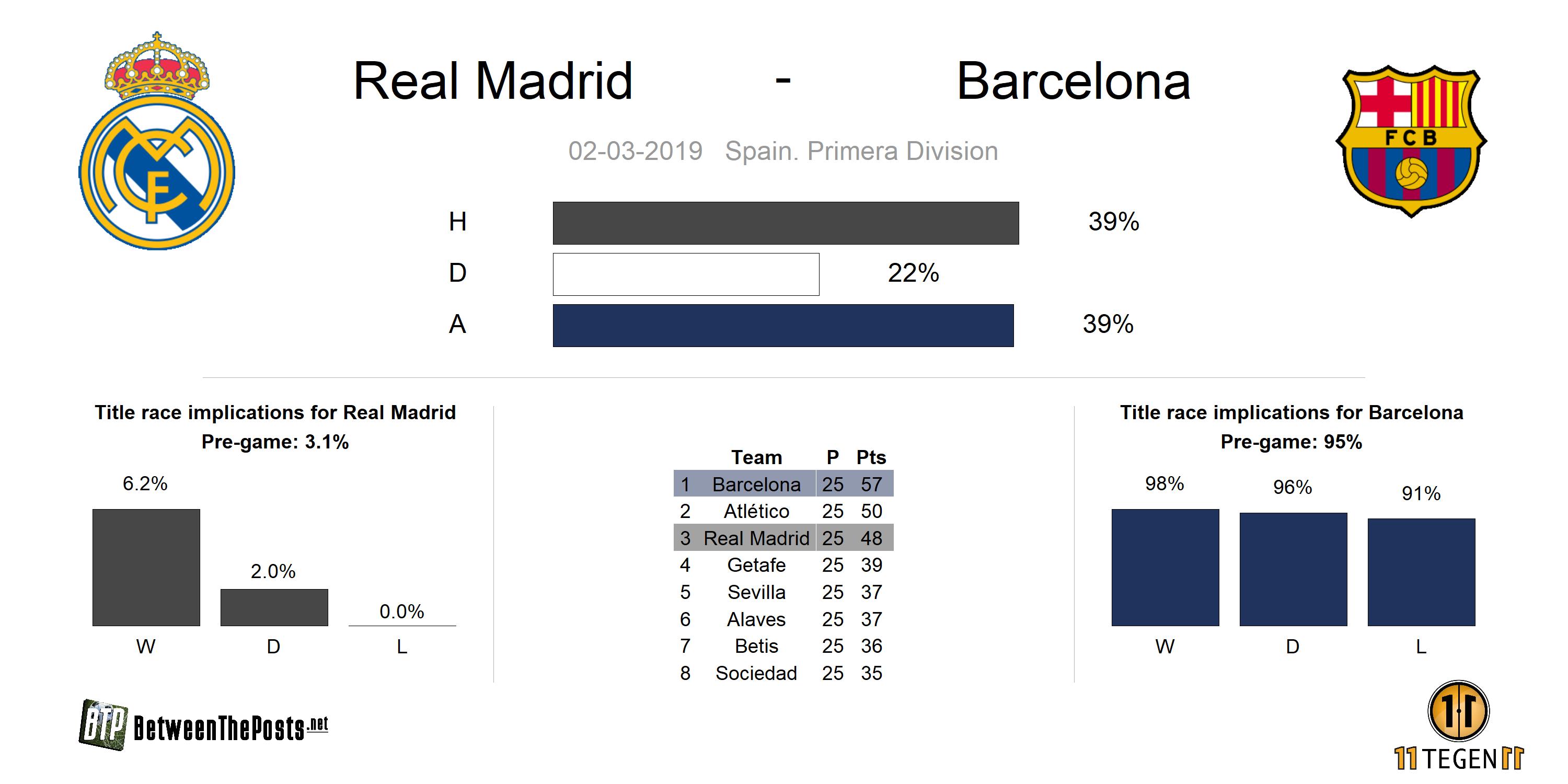Click the Real Madrid title heading
Screen dimensions: 1568x784
(x=493, y=81)
